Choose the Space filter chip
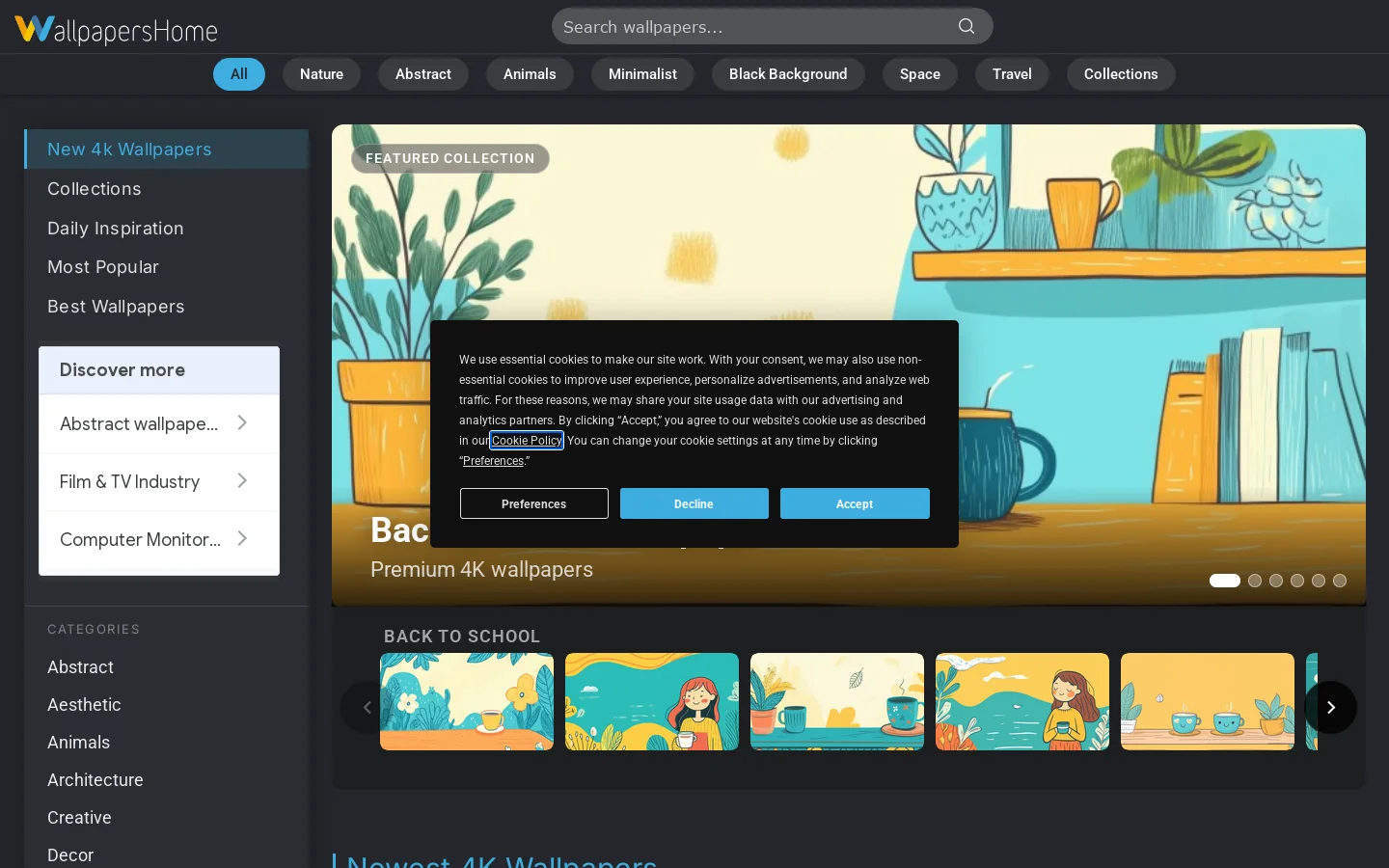 tap(920, 74)
